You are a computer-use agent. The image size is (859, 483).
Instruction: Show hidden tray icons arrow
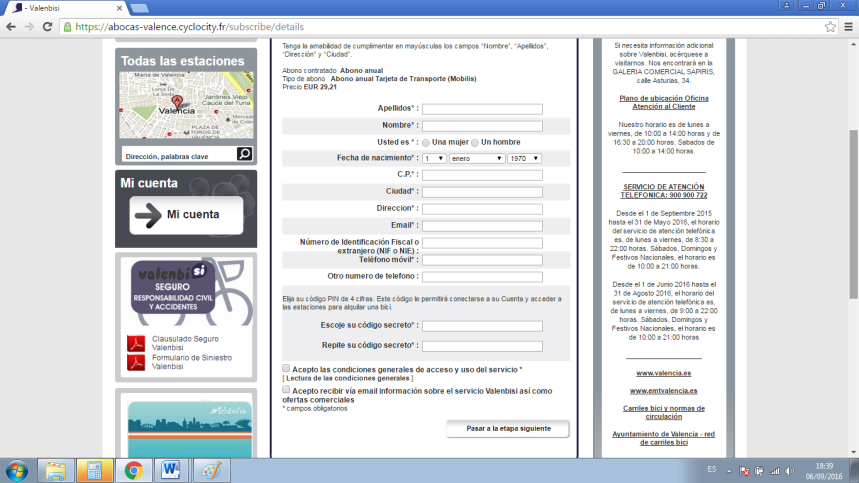click(729, 471)
